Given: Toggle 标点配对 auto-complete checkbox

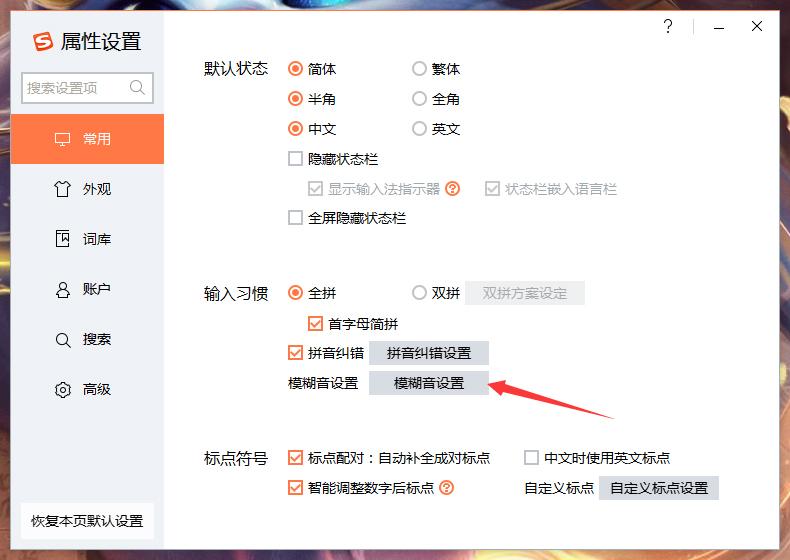Looking at the screenshot, I should [x=295, y=458].
